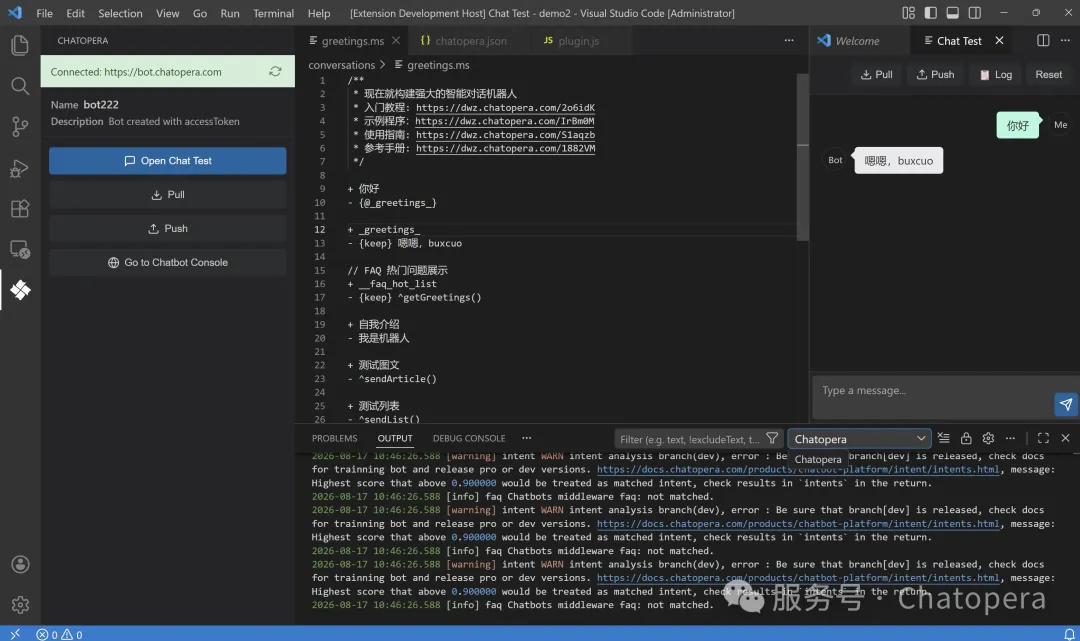Click the remote window status bar icon

coord(14,634)
